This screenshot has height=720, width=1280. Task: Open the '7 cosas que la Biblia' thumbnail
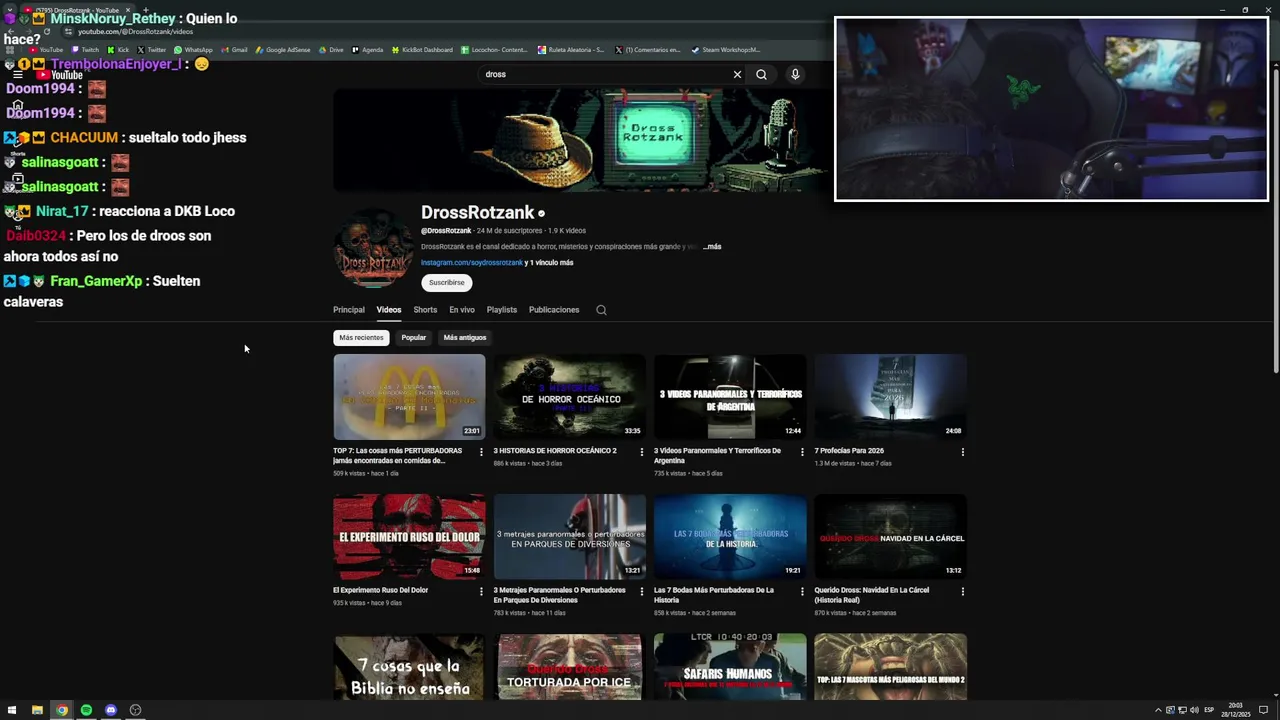coord(409,667)
